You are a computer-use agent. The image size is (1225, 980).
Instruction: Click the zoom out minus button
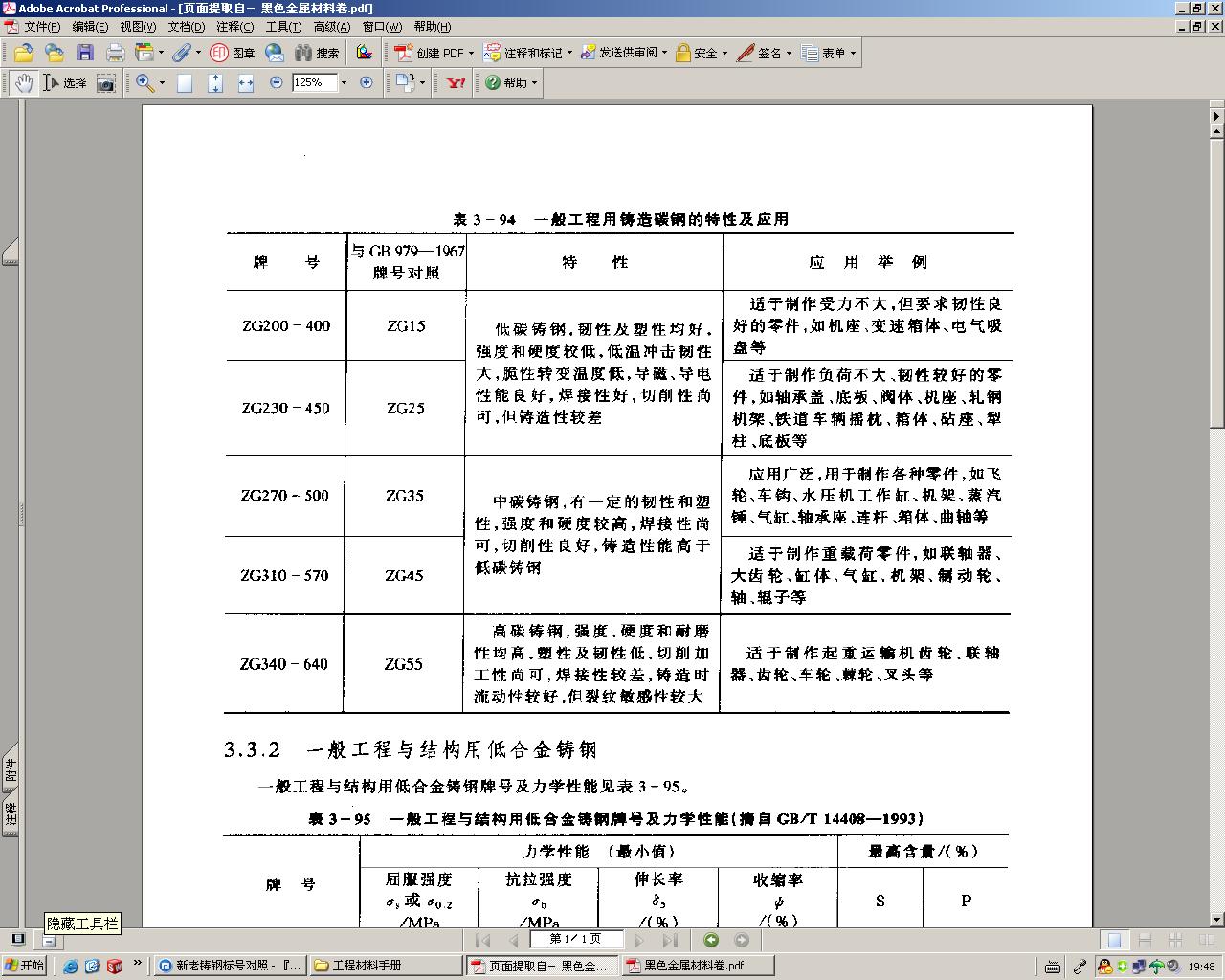point(277,82)
